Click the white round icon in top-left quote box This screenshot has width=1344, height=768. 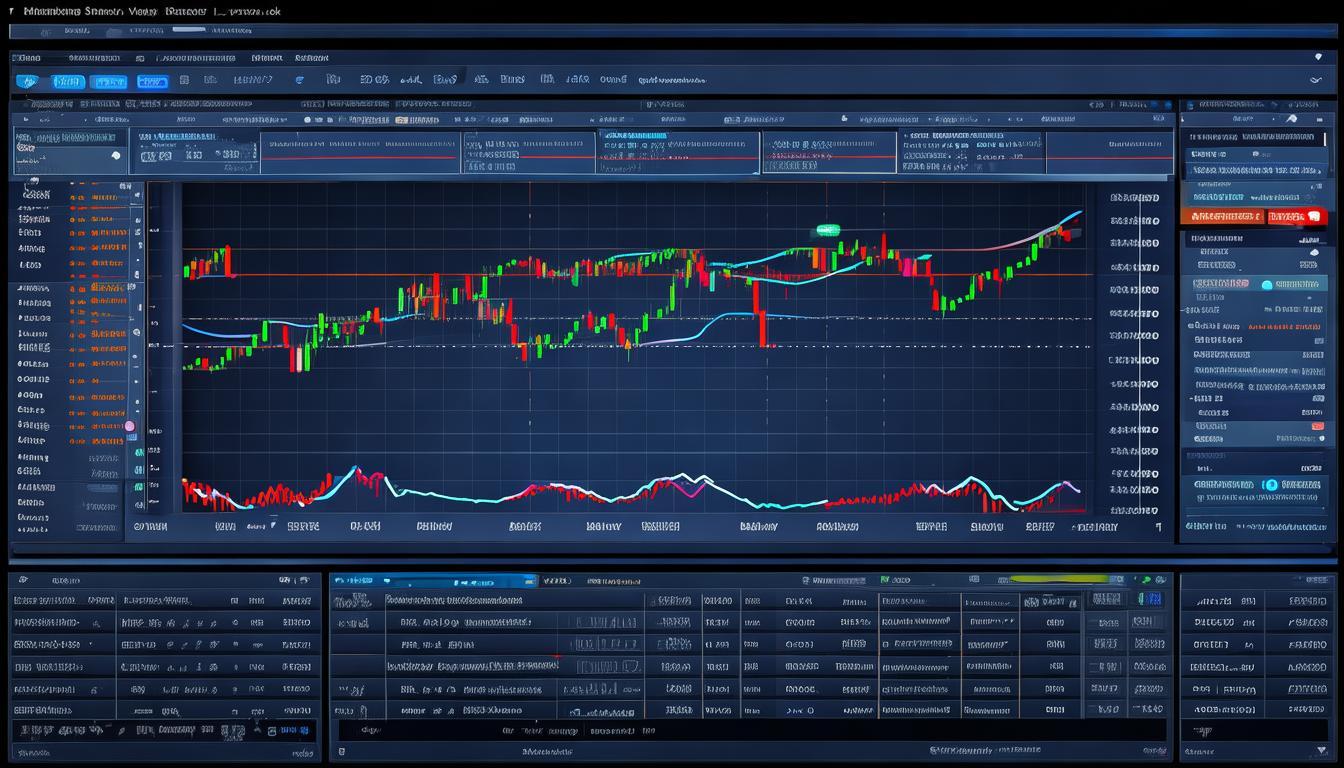coord(115,155)
